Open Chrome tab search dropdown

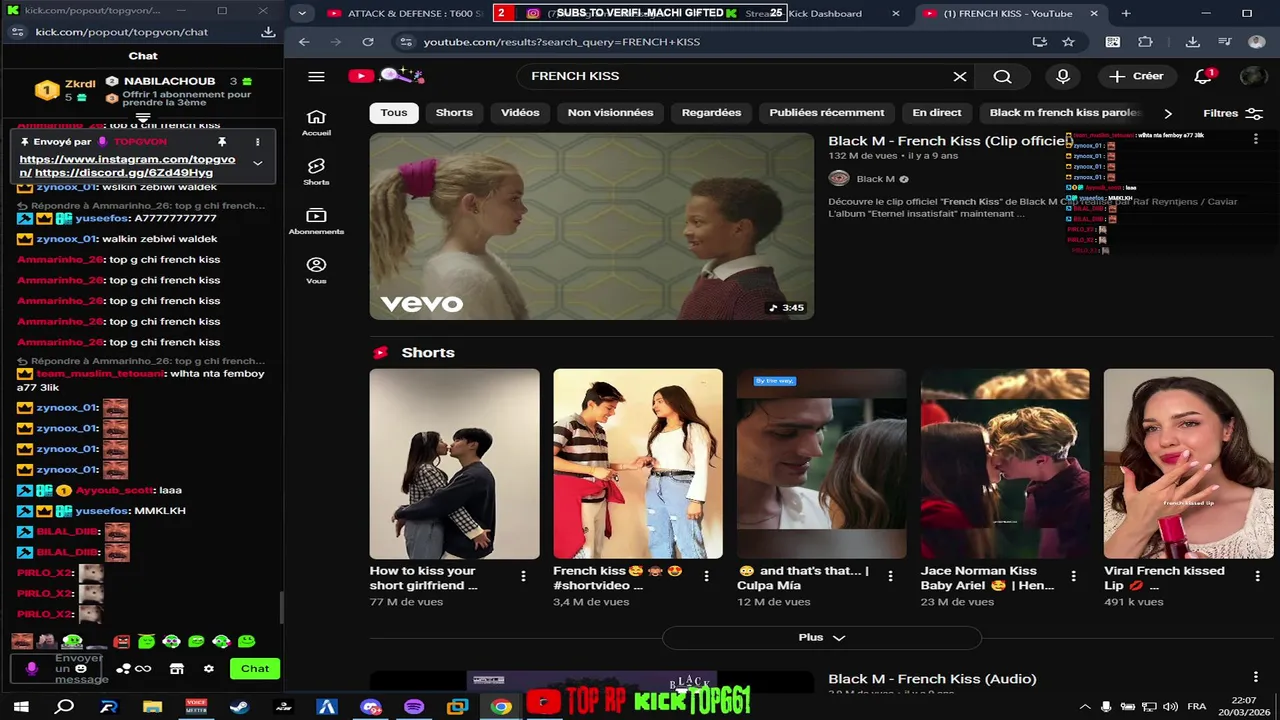coord(302,13)
